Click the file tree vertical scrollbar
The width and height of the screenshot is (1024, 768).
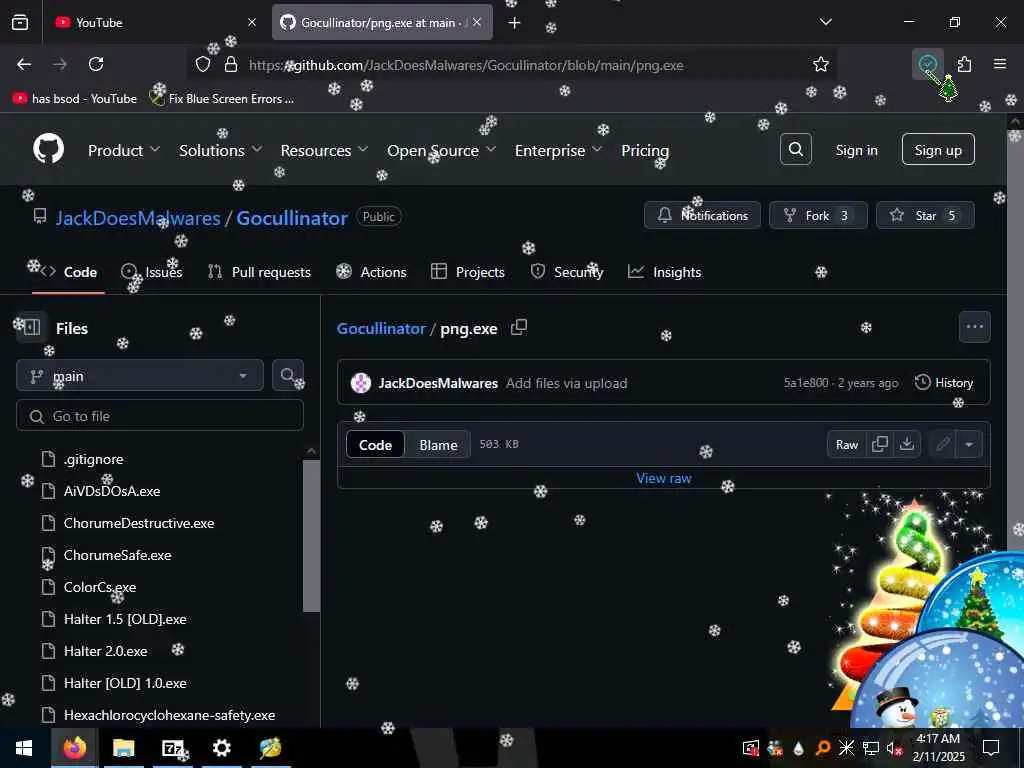(312, 536)
